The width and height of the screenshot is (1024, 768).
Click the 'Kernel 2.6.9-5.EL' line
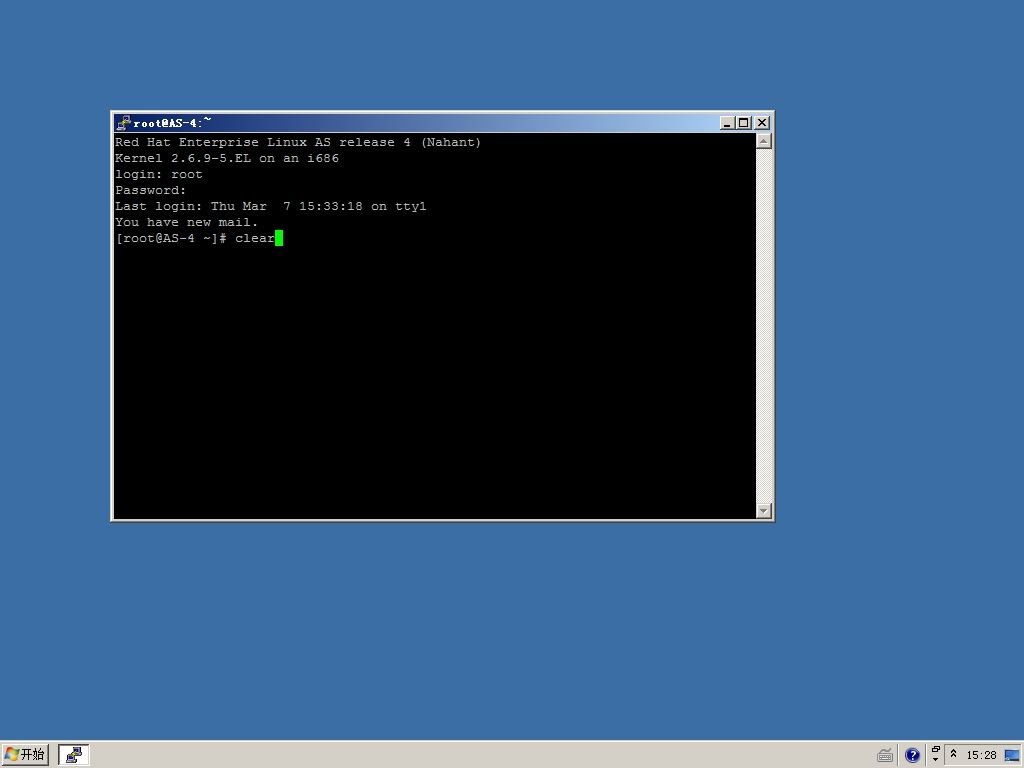click(x=227, y=158)
